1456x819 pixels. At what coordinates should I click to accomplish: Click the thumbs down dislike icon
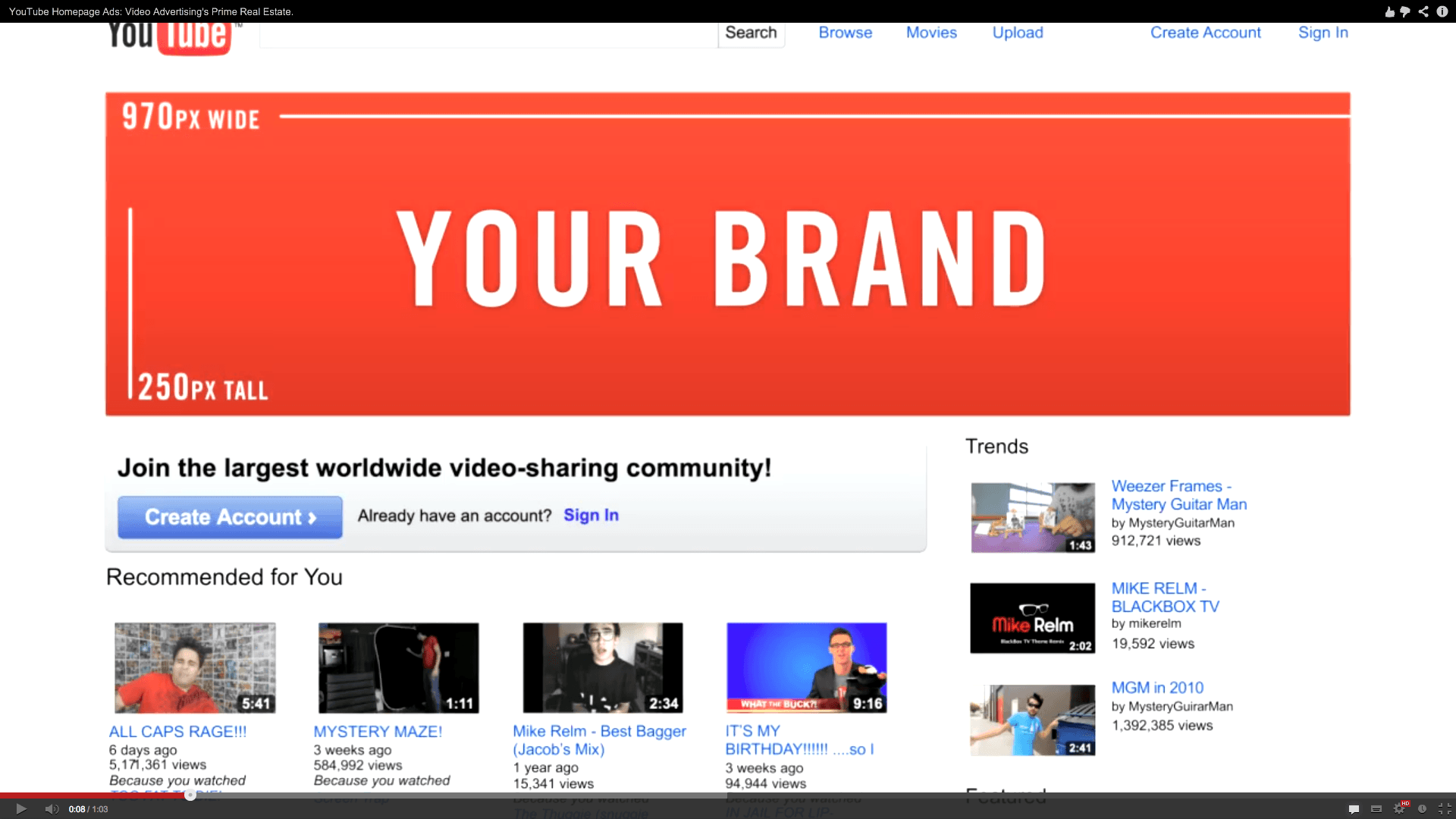point(1405,11)
